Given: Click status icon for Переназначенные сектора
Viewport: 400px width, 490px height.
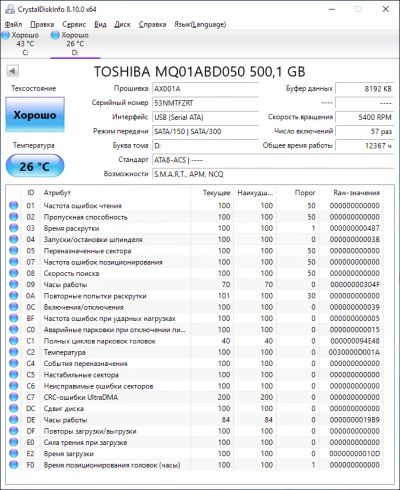Looking at the screenshot, I should tap(14, 251).
